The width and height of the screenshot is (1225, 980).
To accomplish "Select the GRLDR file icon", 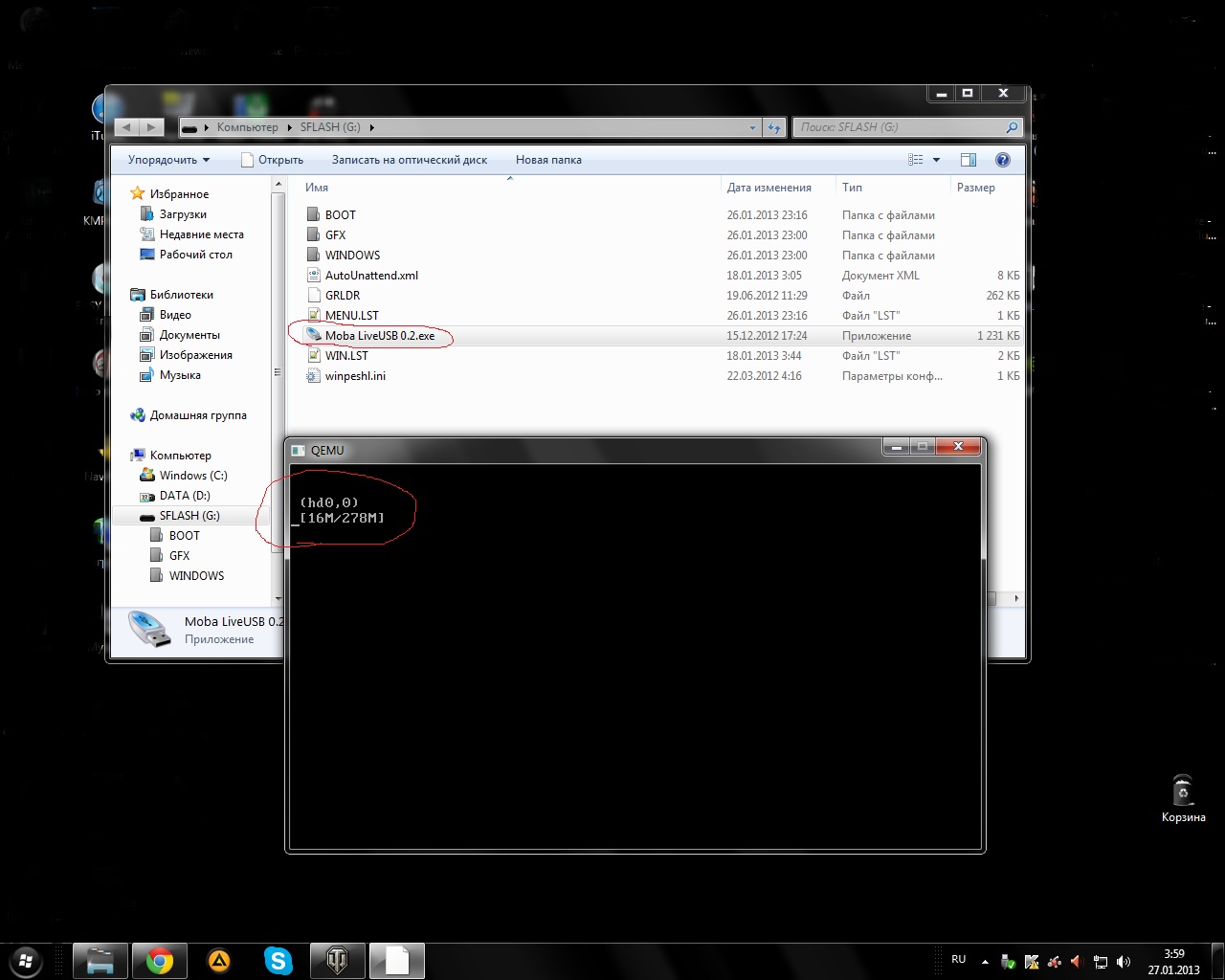I will (x=313, y=295).
